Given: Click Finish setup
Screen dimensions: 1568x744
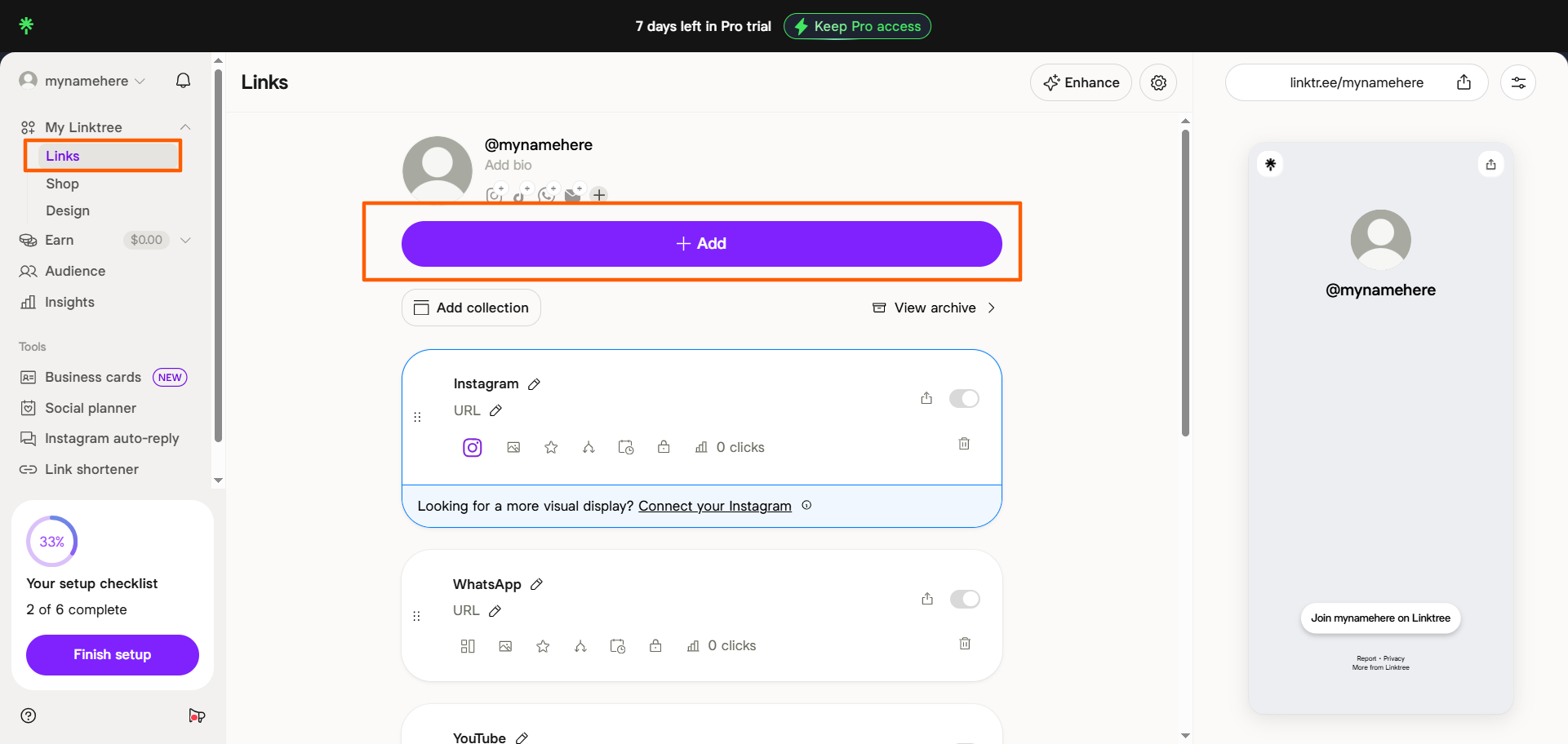Looking at the screenshot, I should 113,655.
